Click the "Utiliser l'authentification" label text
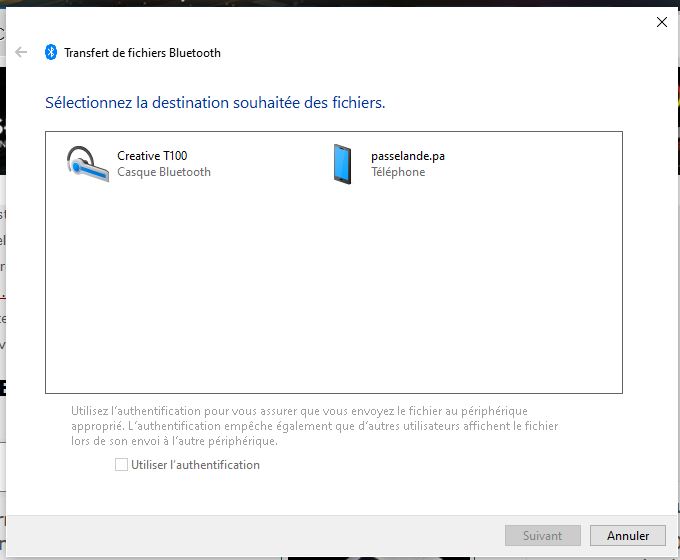This screenshot has height=560, width=680. point(195,465)
